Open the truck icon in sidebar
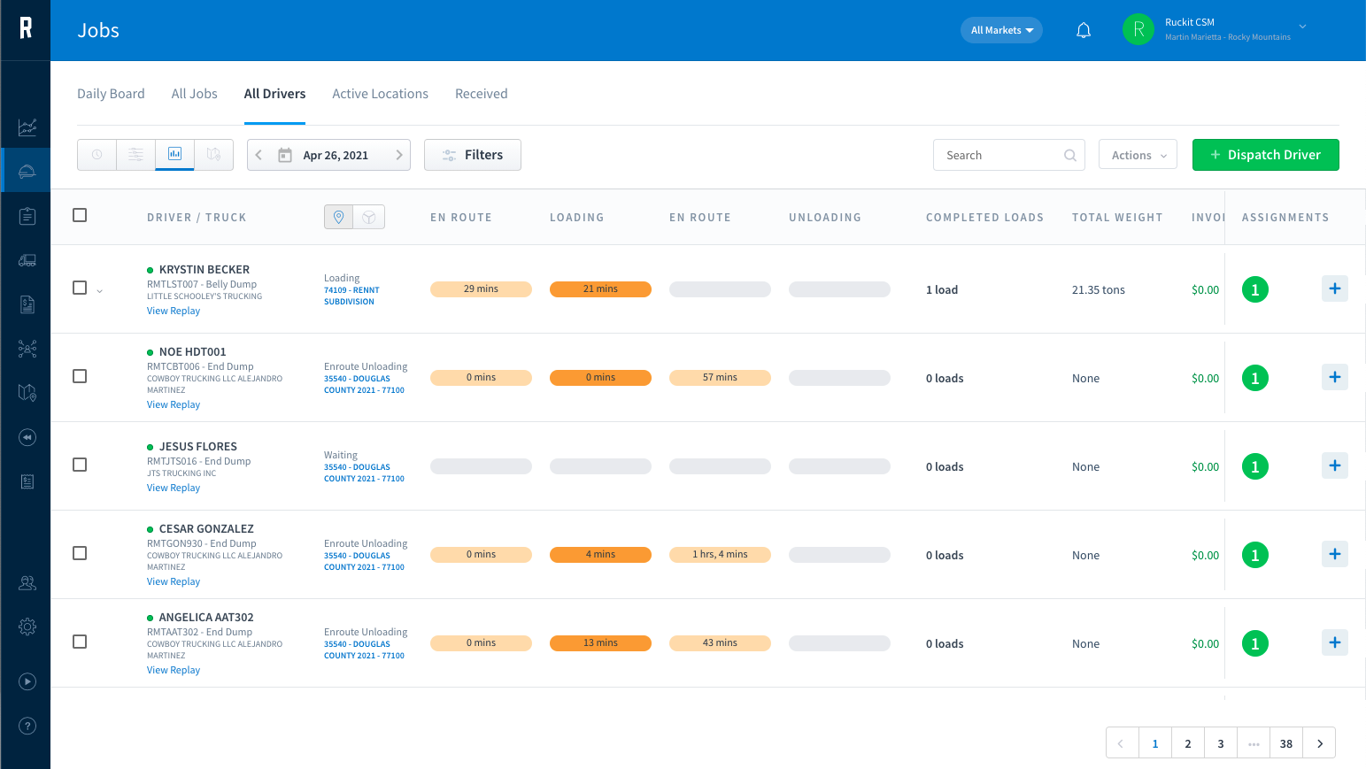Image resolution: width=1366 pixels, height=769 pixels. point(27,260)
